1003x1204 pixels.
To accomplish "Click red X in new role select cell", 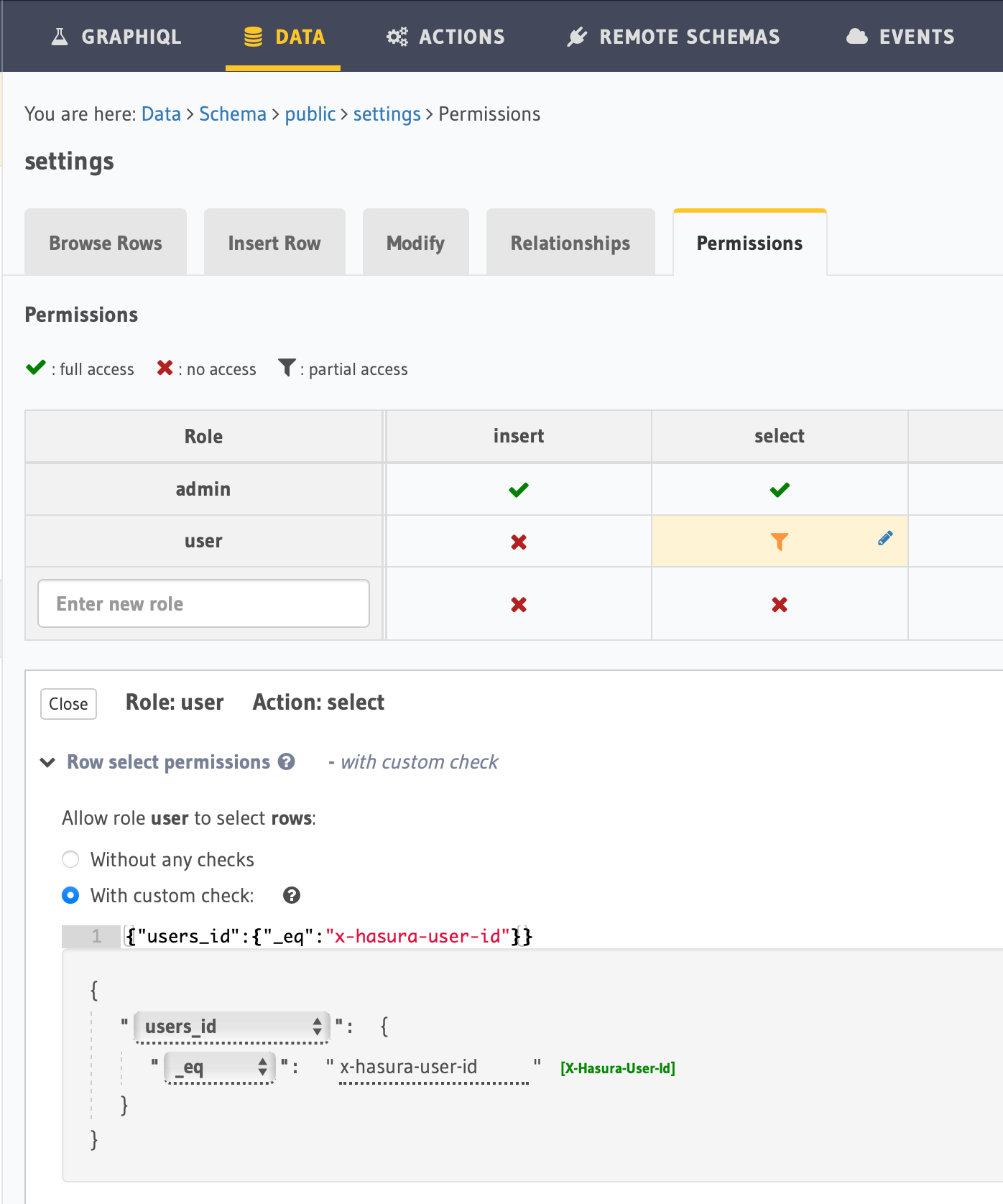I will 779,605.
